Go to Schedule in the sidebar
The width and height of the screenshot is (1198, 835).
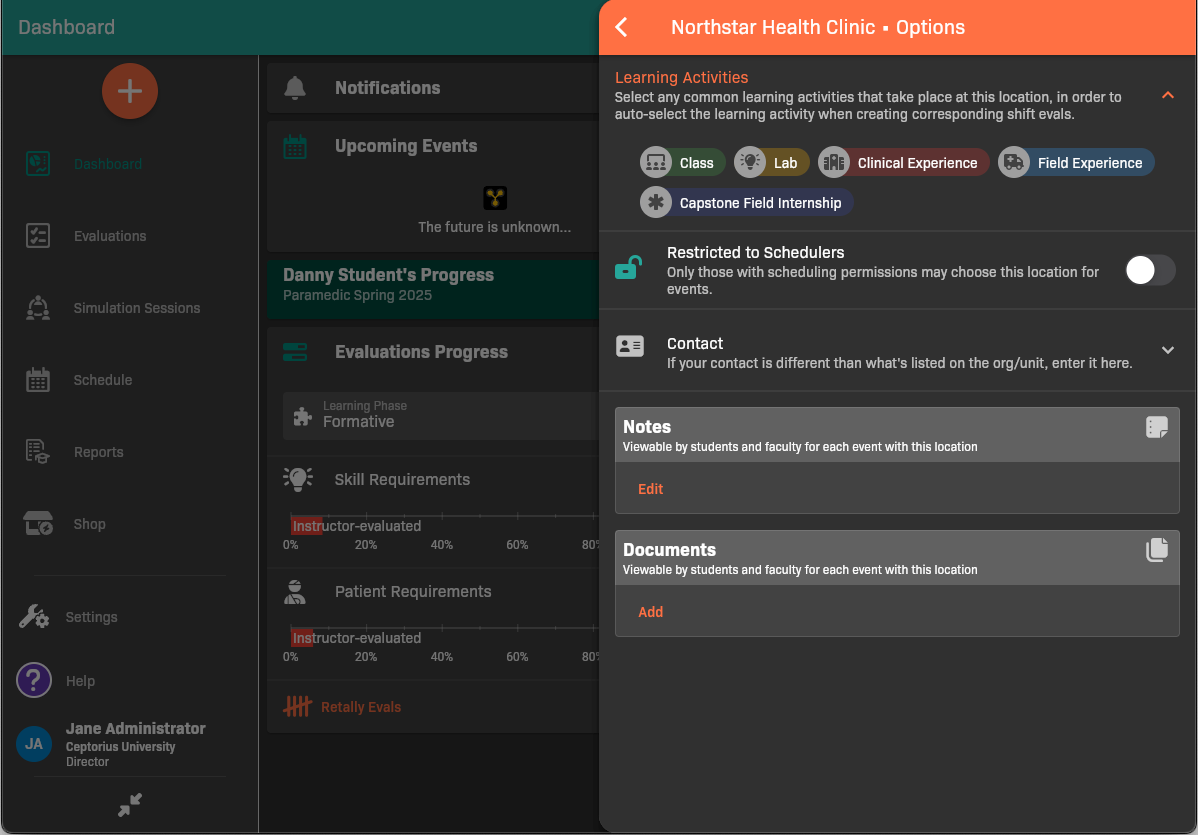102,380
